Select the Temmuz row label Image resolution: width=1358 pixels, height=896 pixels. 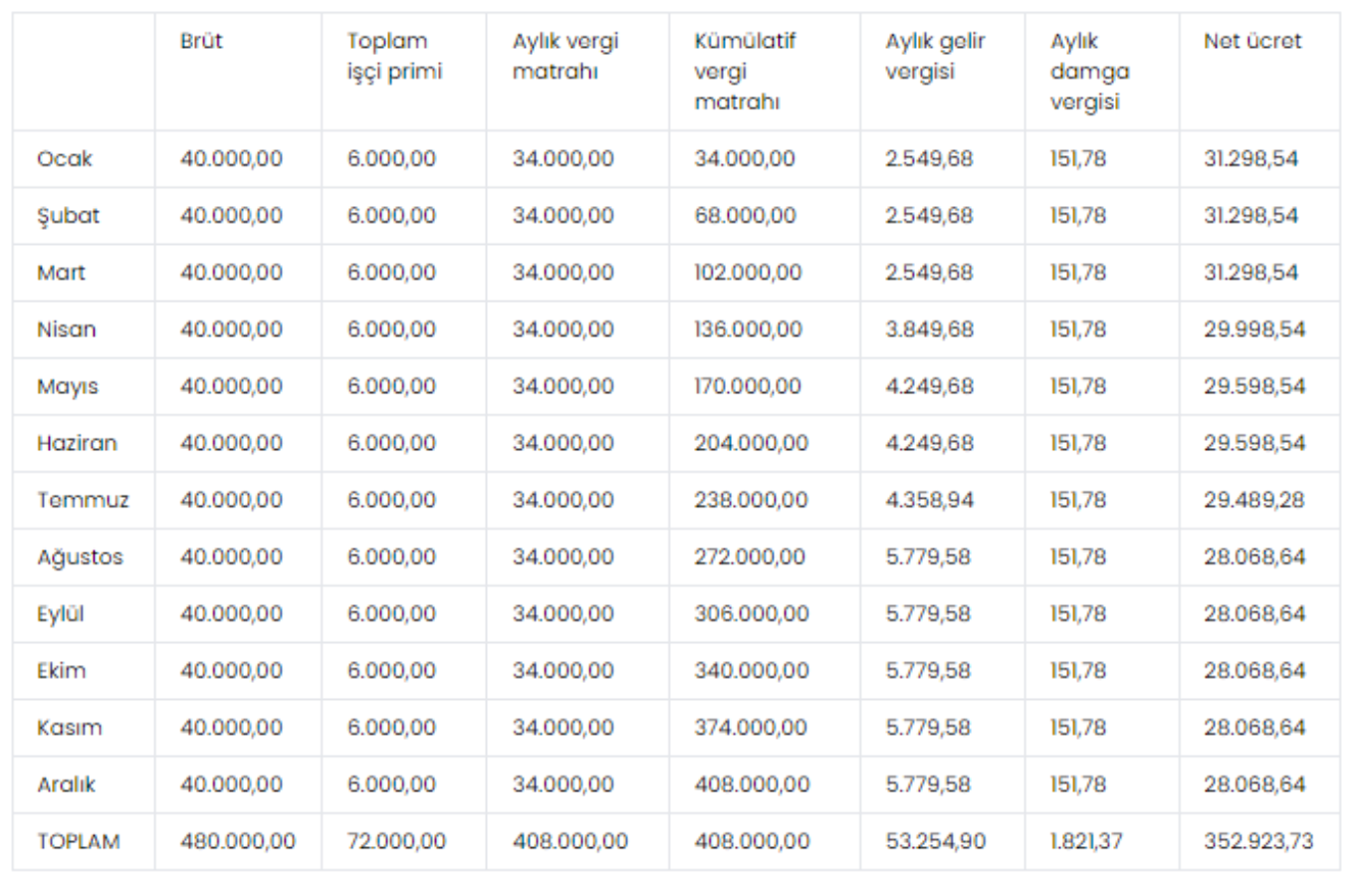tap(83, 500)
